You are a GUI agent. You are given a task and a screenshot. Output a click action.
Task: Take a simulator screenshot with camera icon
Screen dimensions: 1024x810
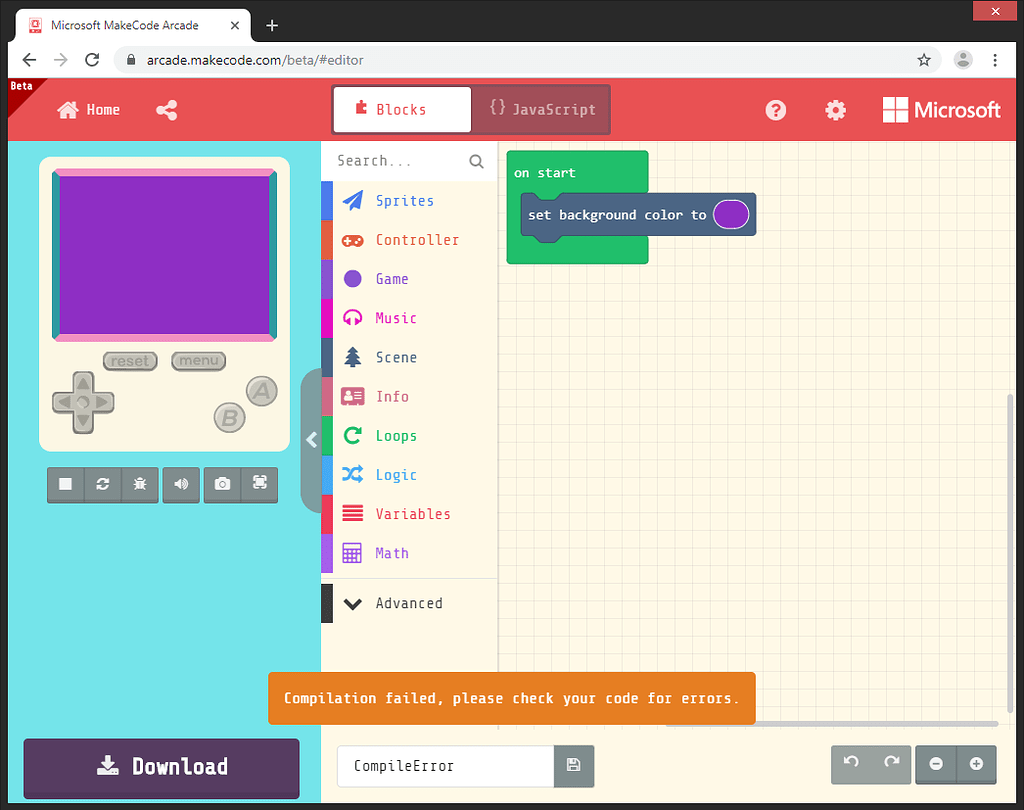click(222, 484)
